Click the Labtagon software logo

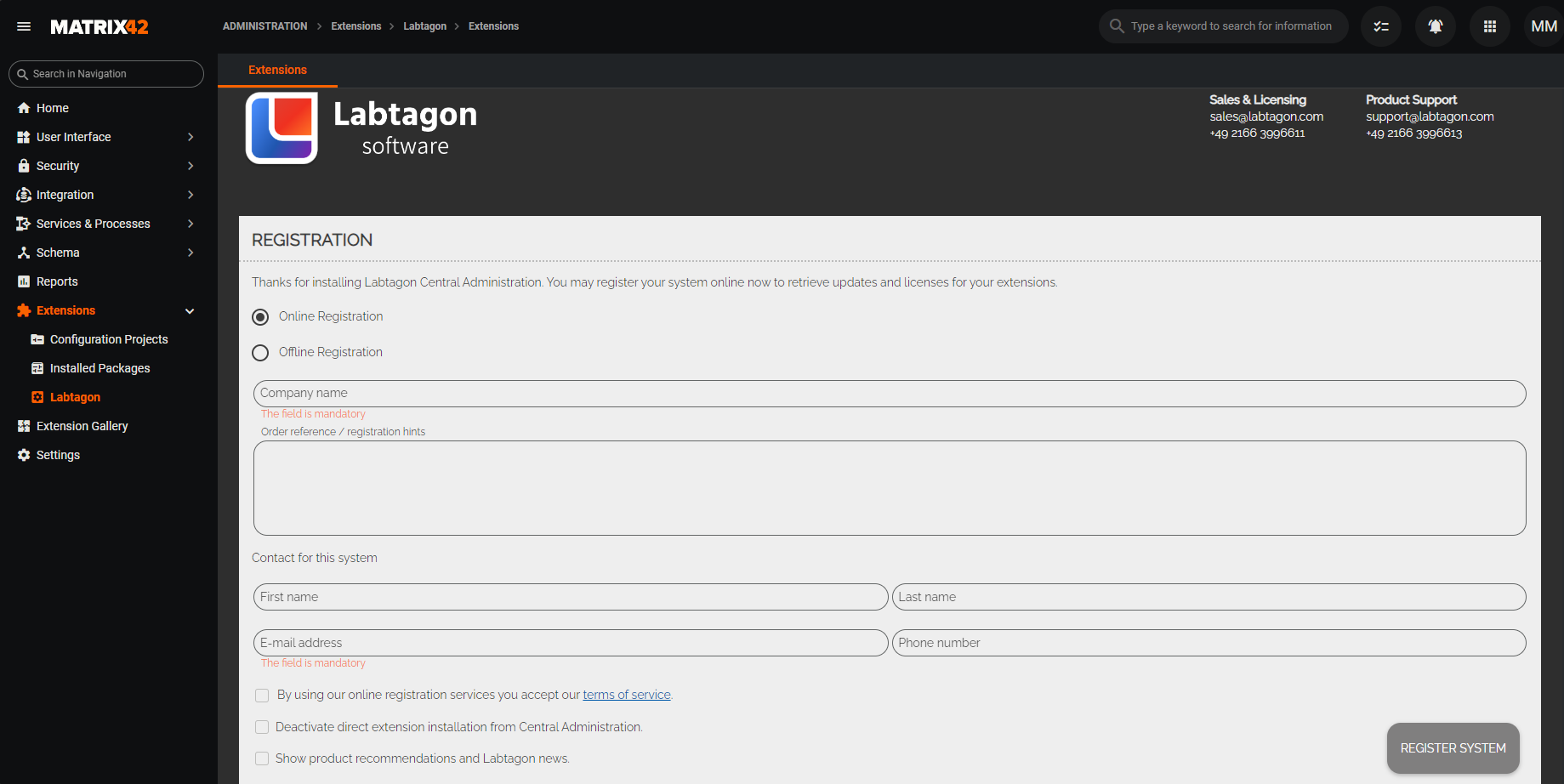pos(361,128)
